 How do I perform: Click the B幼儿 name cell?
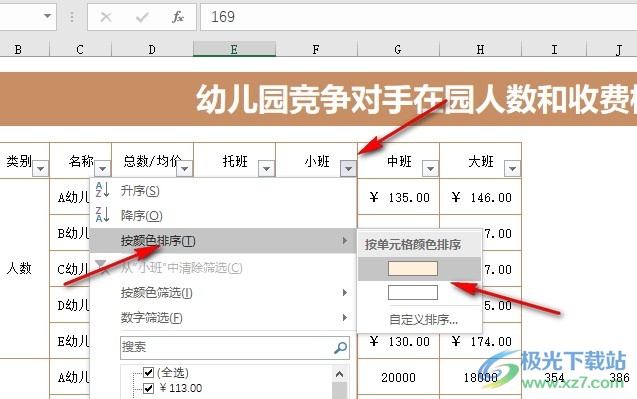pos(70,233)
